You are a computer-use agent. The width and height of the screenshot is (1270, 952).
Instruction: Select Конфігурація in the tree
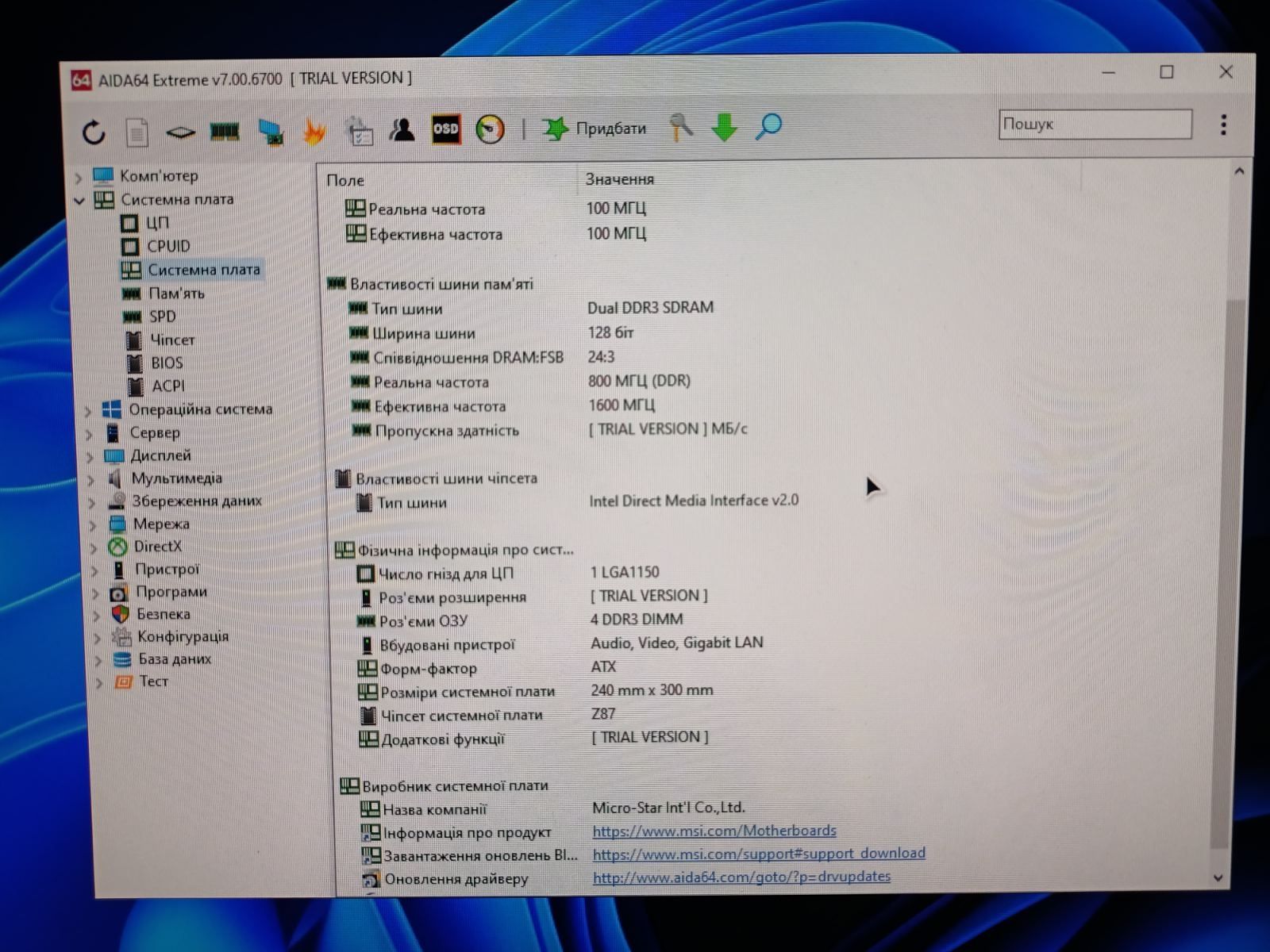(x=183, y=635)
